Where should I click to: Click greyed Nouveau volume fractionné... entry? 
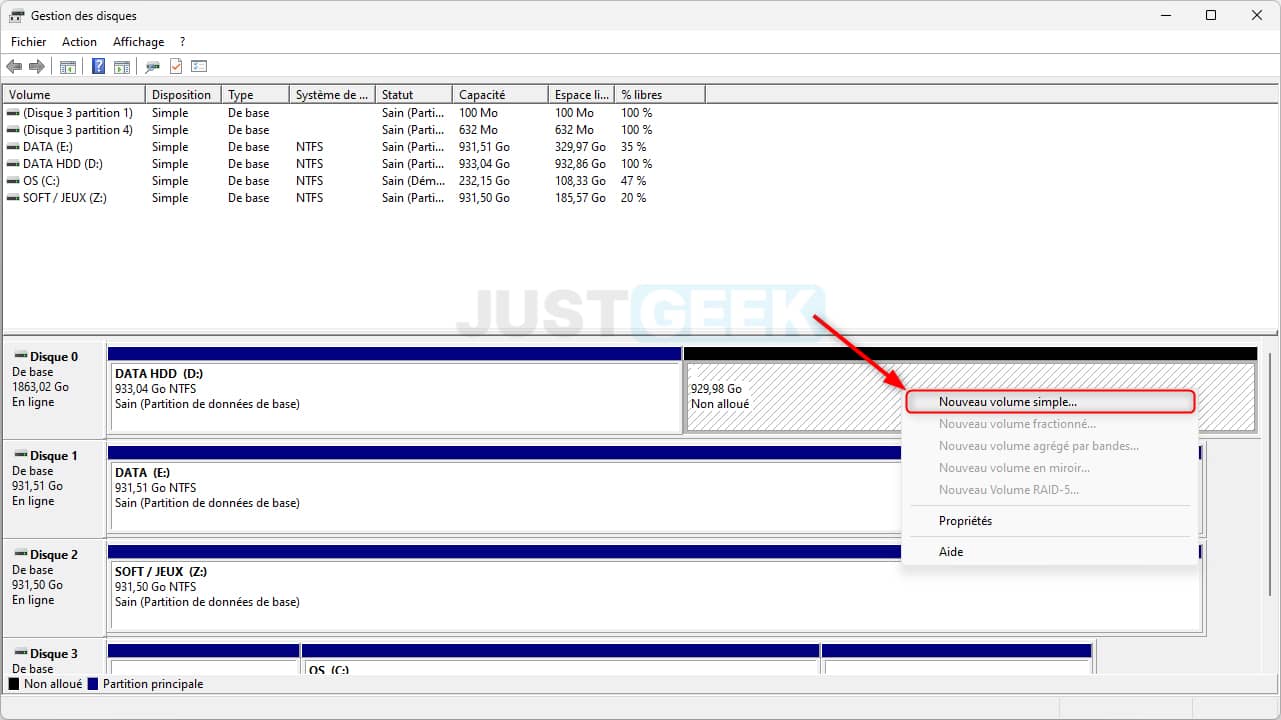pyautogui.click(x=1050, y=424)
